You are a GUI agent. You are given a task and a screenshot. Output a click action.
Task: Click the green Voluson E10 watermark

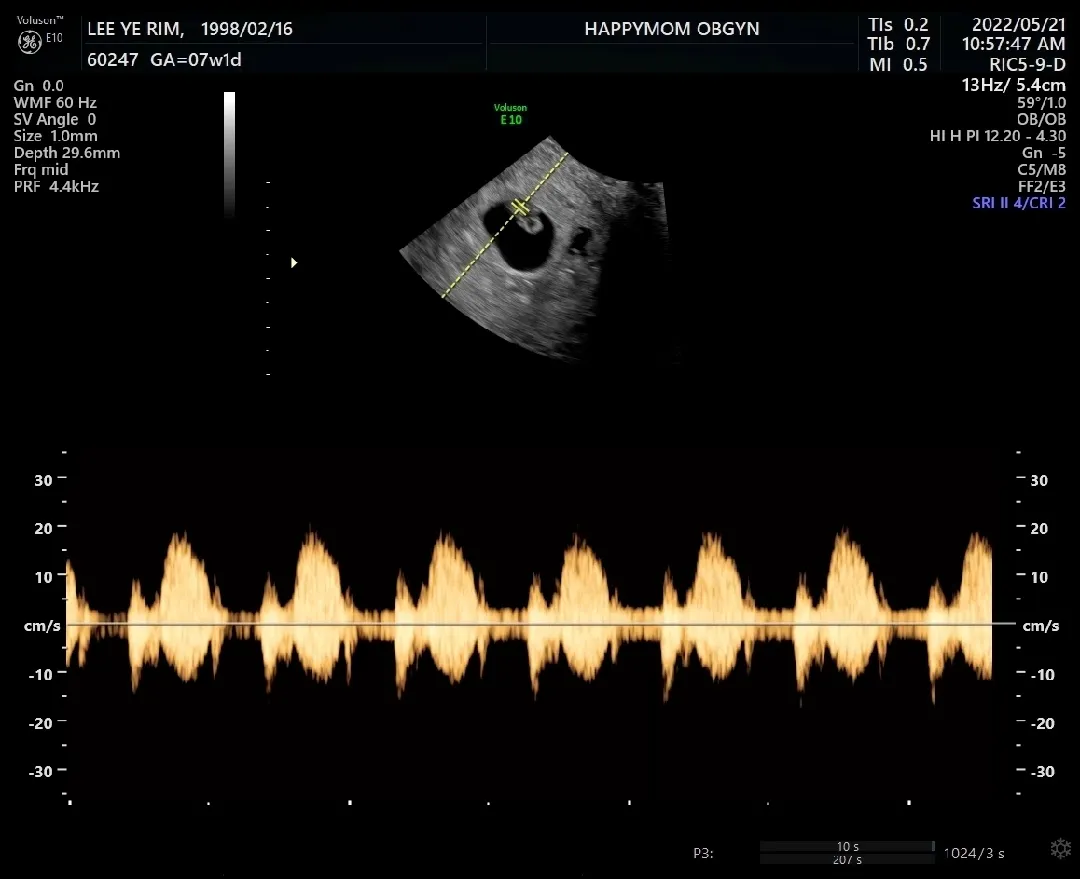(x=510, y=114)
